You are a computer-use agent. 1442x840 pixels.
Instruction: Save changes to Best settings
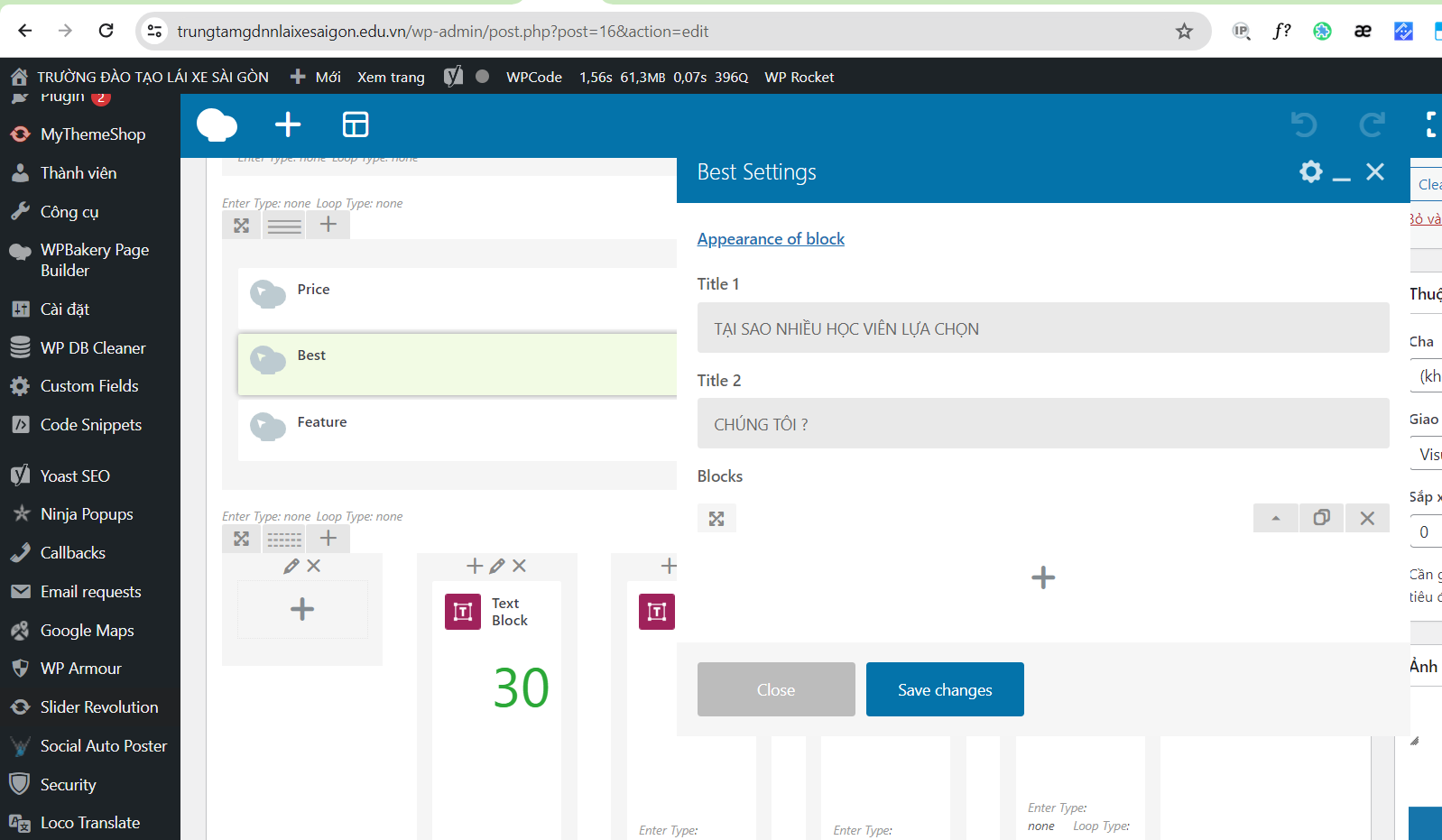click(945, 689)
